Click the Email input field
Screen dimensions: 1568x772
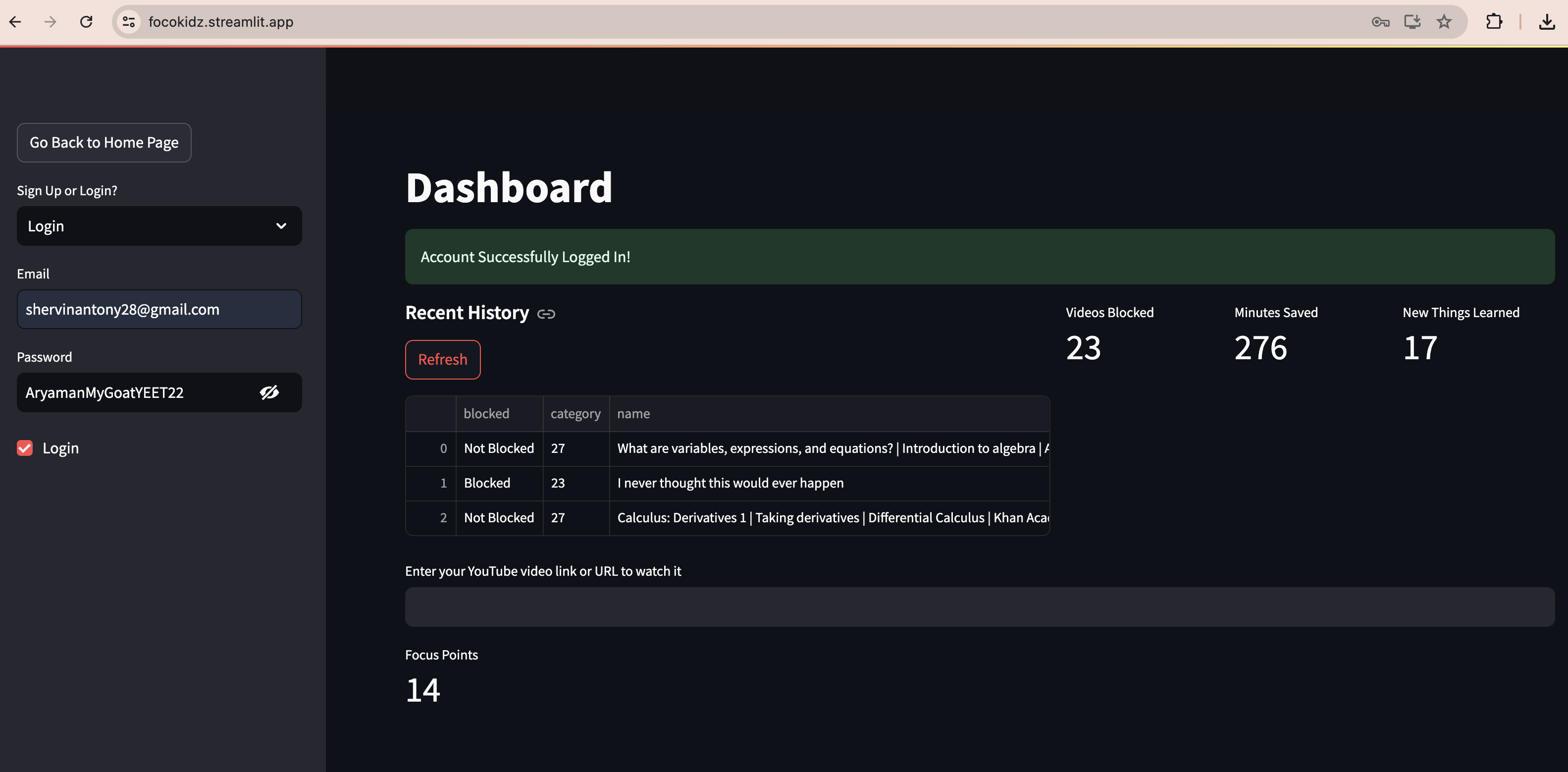[159, 309]
